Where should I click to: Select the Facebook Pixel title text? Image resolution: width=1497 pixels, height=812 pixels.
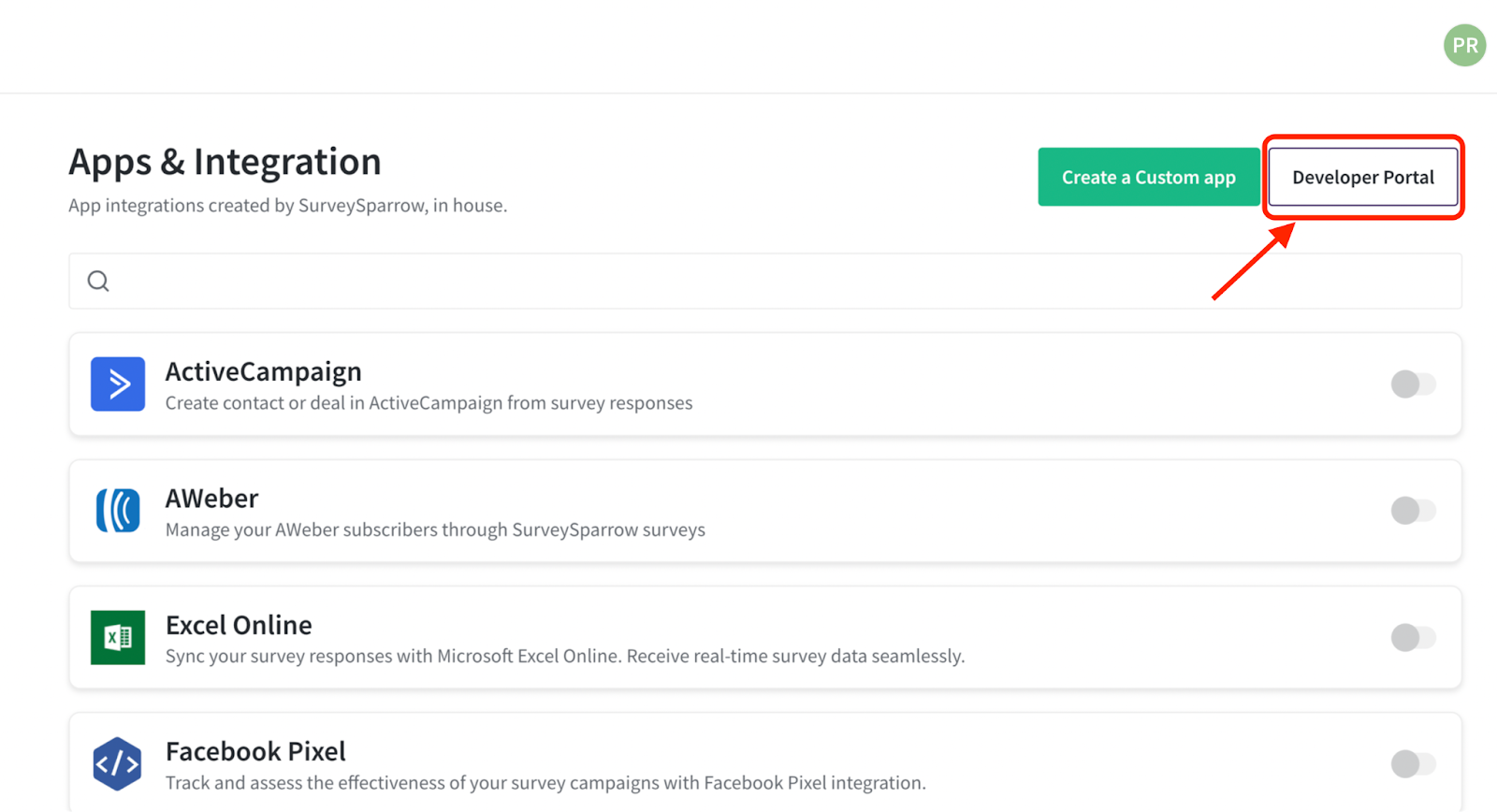point(255,751)
